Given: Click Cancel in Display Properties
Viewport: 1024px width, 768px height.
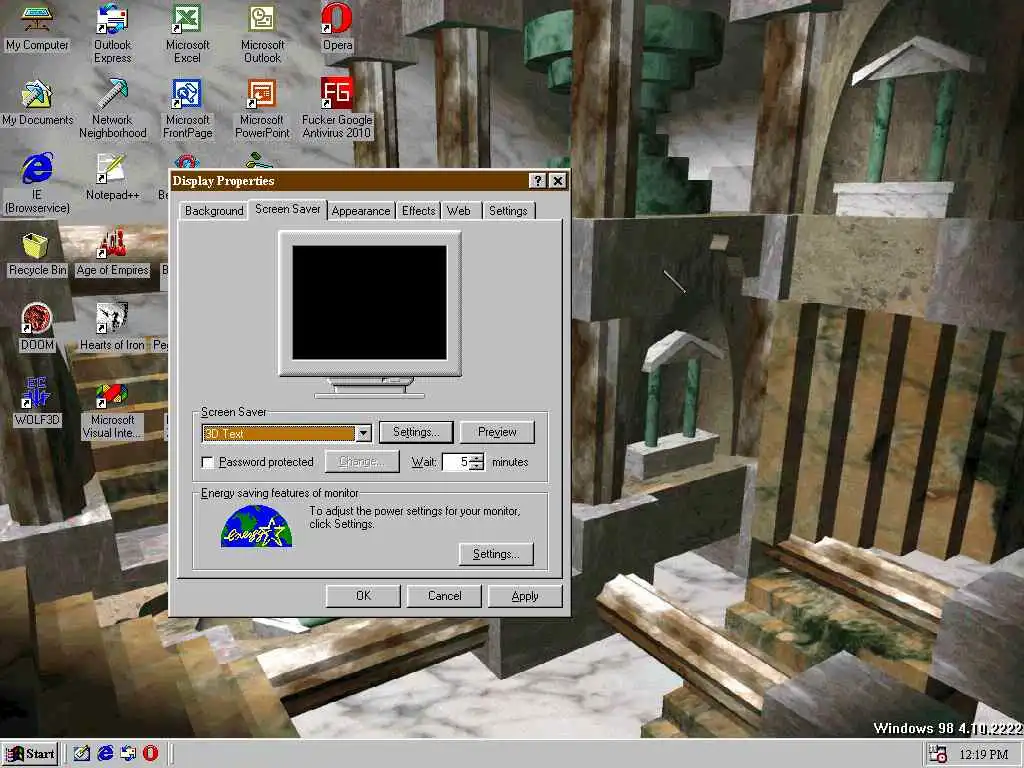Looking at the screenshot, I should coord(444,596).
